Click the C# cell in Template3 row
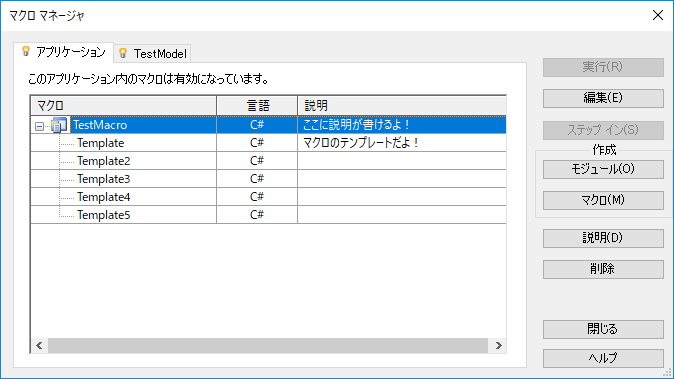 (x=257, y=179)
